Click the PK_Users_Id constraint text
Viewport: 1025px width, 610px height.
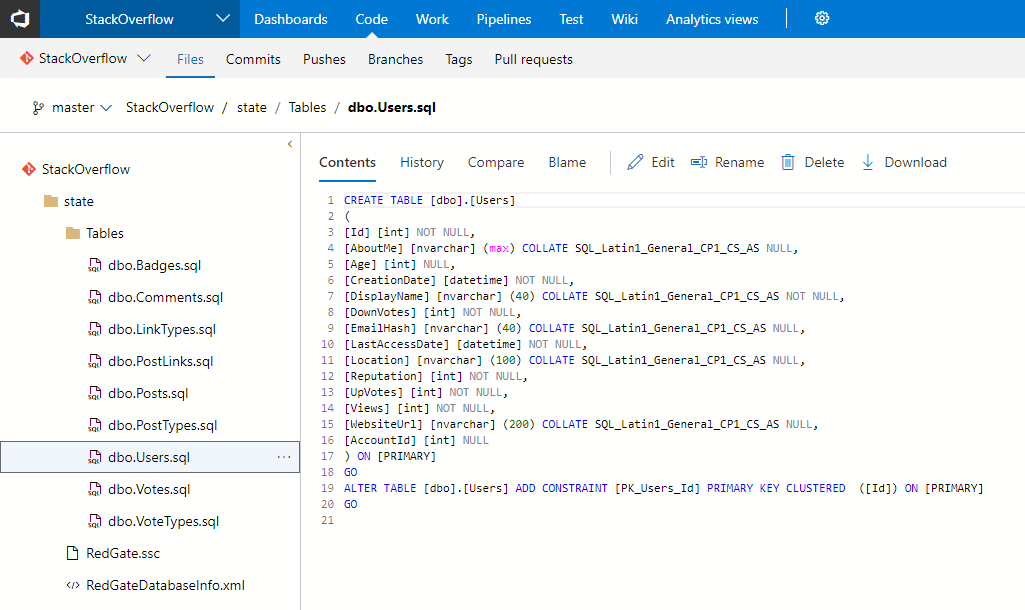pyautogui.click(x=657, y=488)
